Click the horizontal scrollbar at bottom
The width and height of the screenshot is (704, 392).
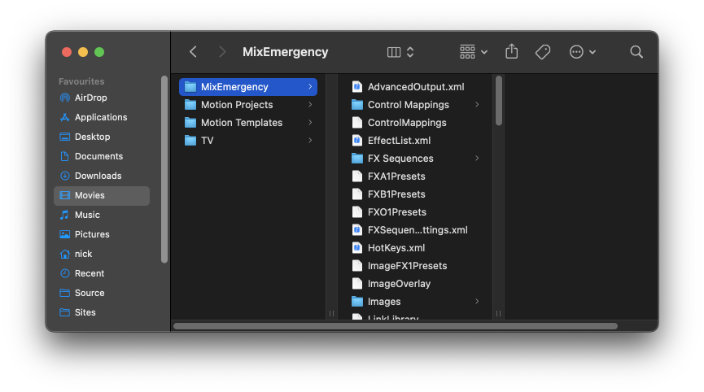click(x=395, y=326)
